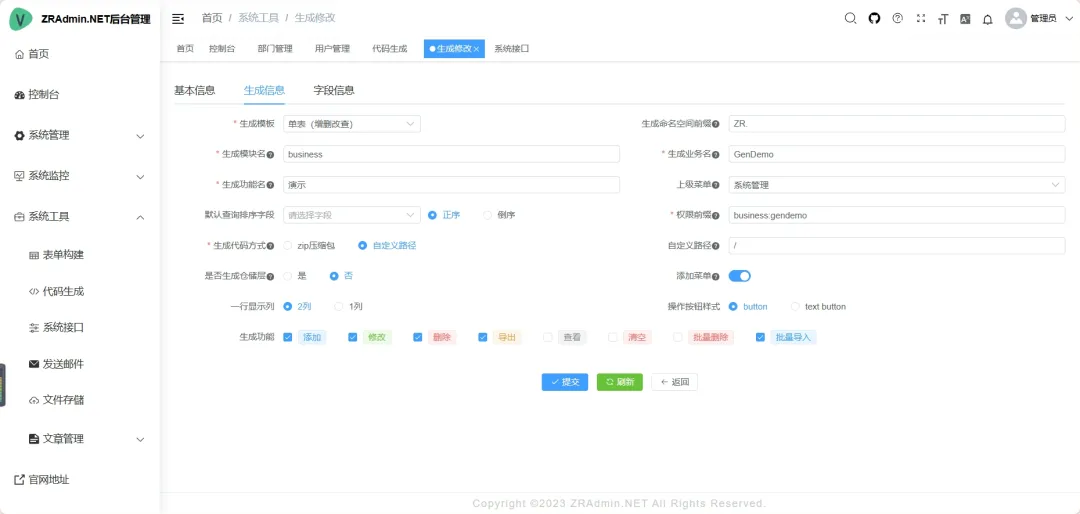The width and height of the screenshot is (1080, 514).
Task: Click the help icon beside 生成命名空间前缀
Action: point(716,124)
